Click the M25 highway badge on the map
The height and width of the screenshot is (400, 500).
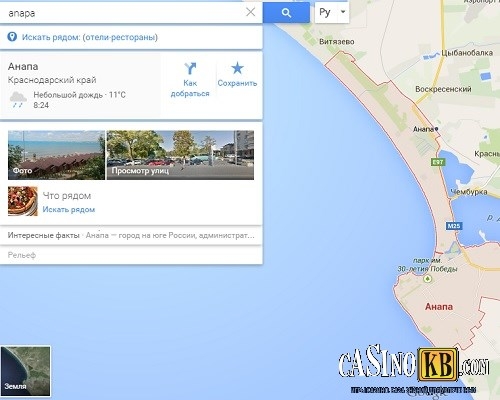point(454,226)
